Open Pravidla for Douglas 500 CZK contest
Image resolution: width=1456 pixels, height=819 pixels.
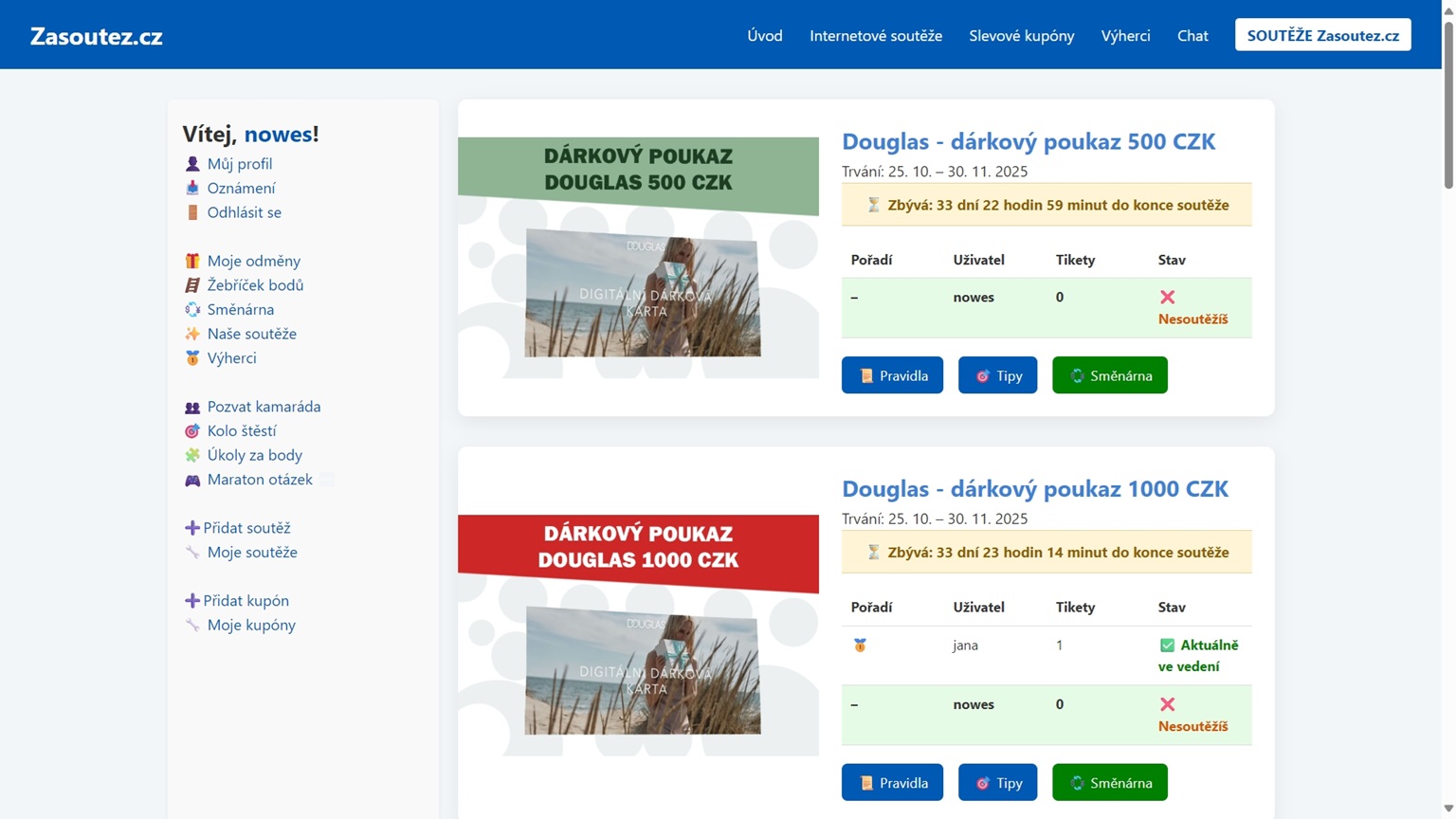[x=892, y=375]
